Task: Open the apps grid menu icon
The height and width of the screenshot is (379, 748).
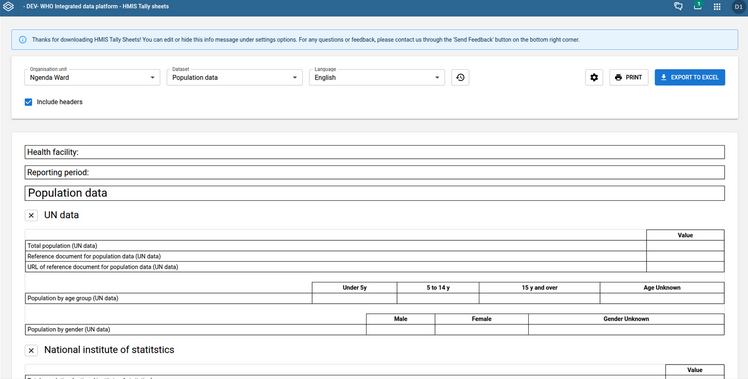Action: pyautogui.click(x=717, y=7)
